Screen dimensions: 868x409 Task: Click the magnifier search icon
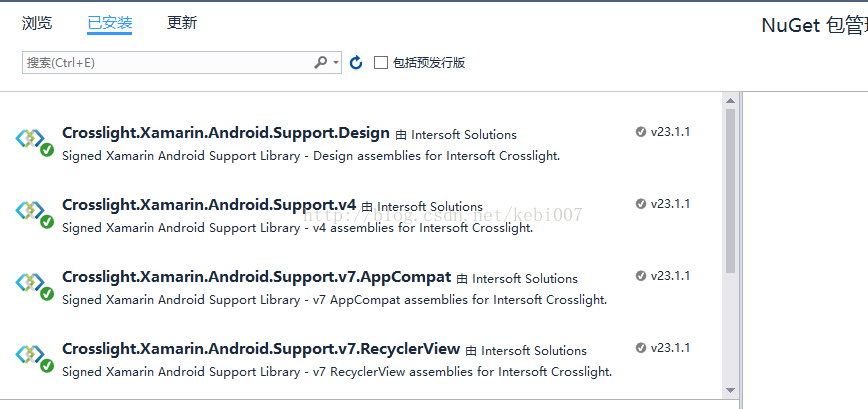pos(320,63)
